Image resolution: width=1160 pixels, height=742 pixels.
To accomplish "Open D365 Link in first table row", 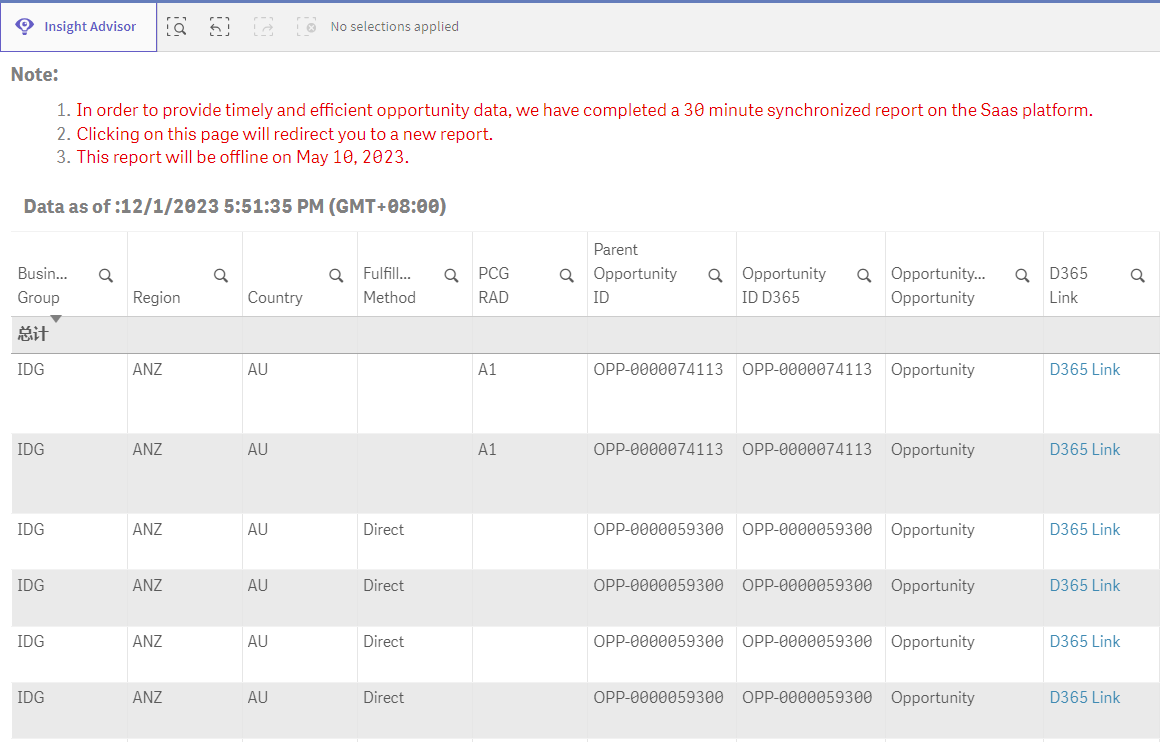I will click(x=1084, y=370).
